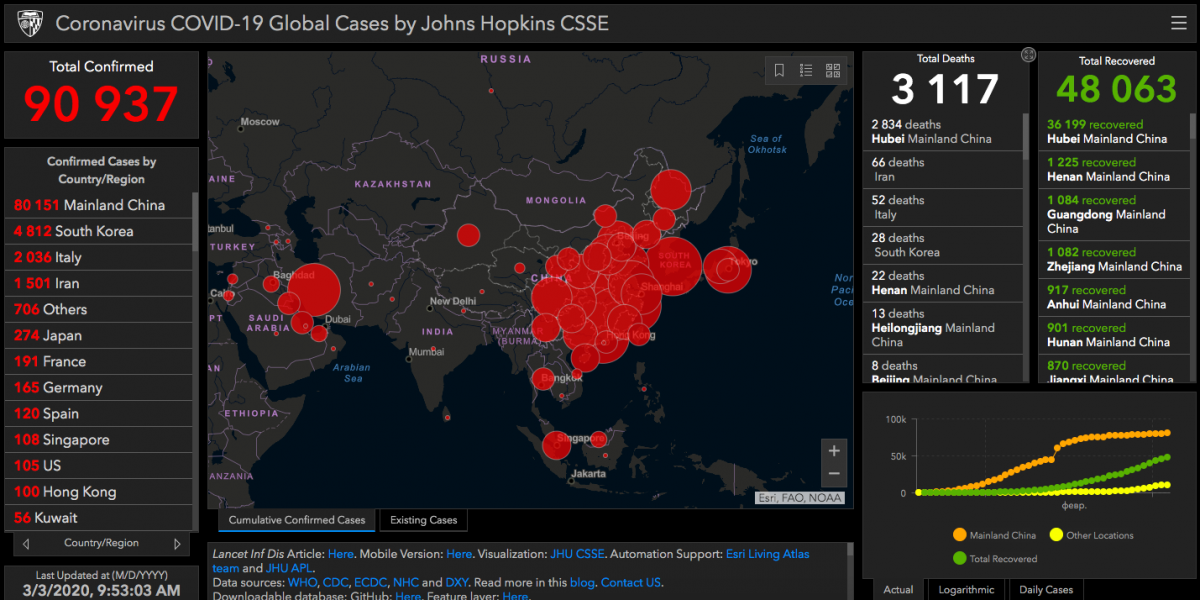Open the CDC data source link
The height and width of the screenshot is (600, 1200).
click(x=335, y=582)
